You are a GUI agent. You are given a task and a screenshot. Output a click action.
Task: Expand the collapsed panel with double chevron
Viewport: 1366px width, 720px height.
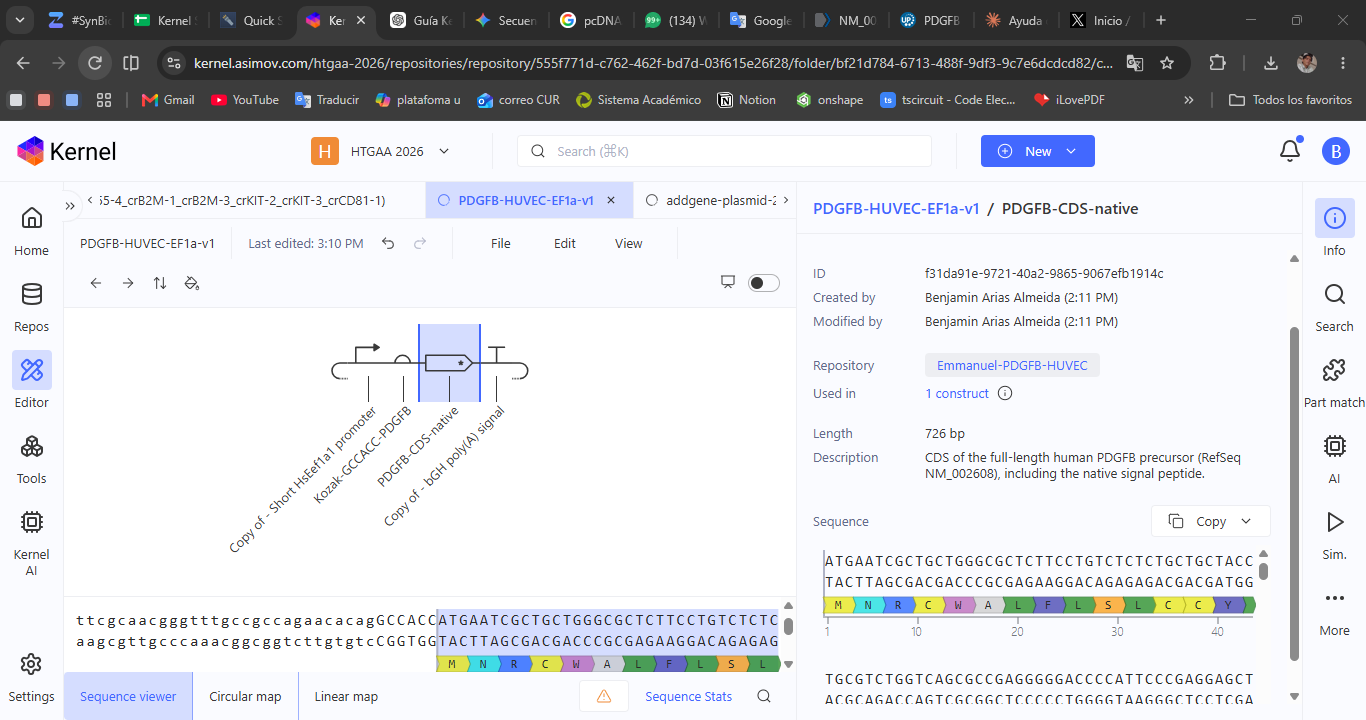point(70,205)
